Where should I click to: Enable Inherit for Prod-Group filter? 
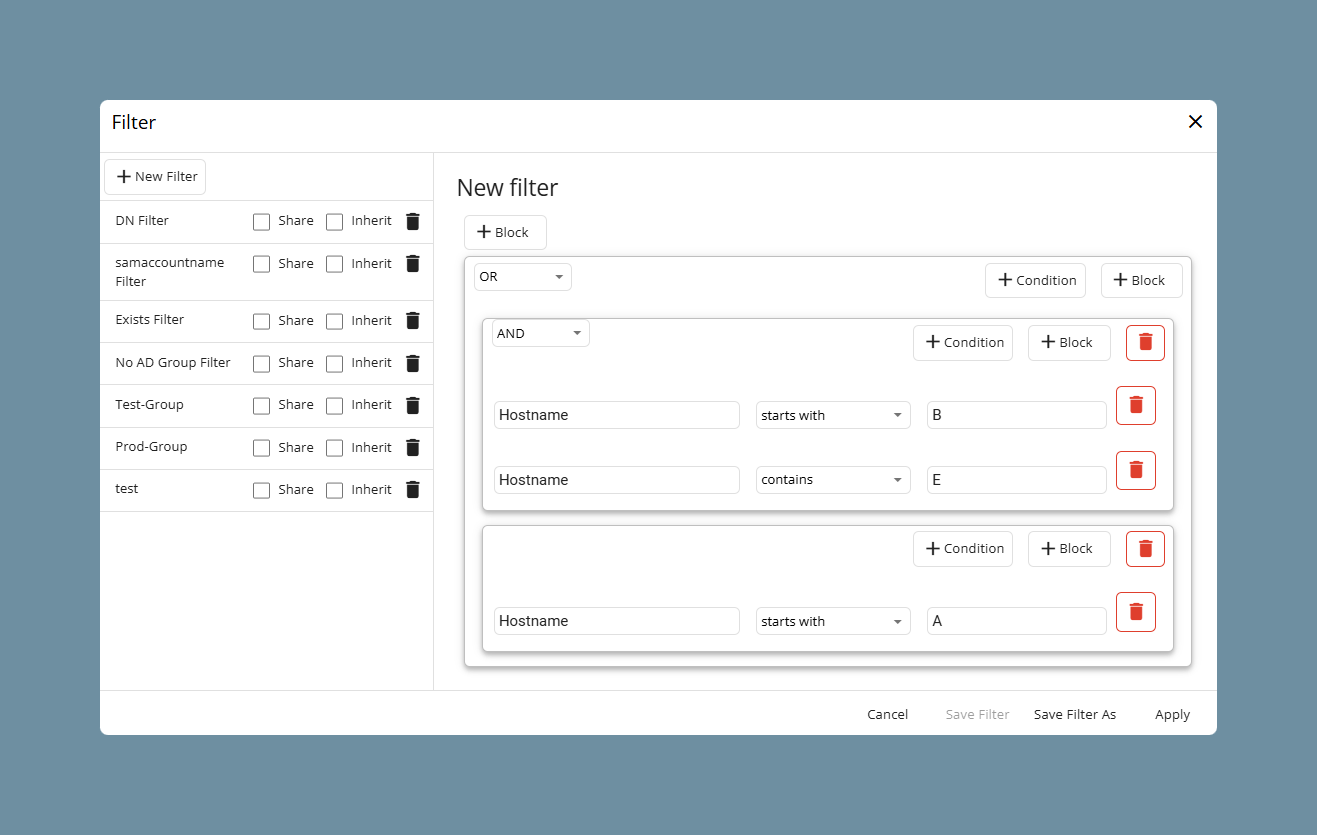click(x=335, y=448)
